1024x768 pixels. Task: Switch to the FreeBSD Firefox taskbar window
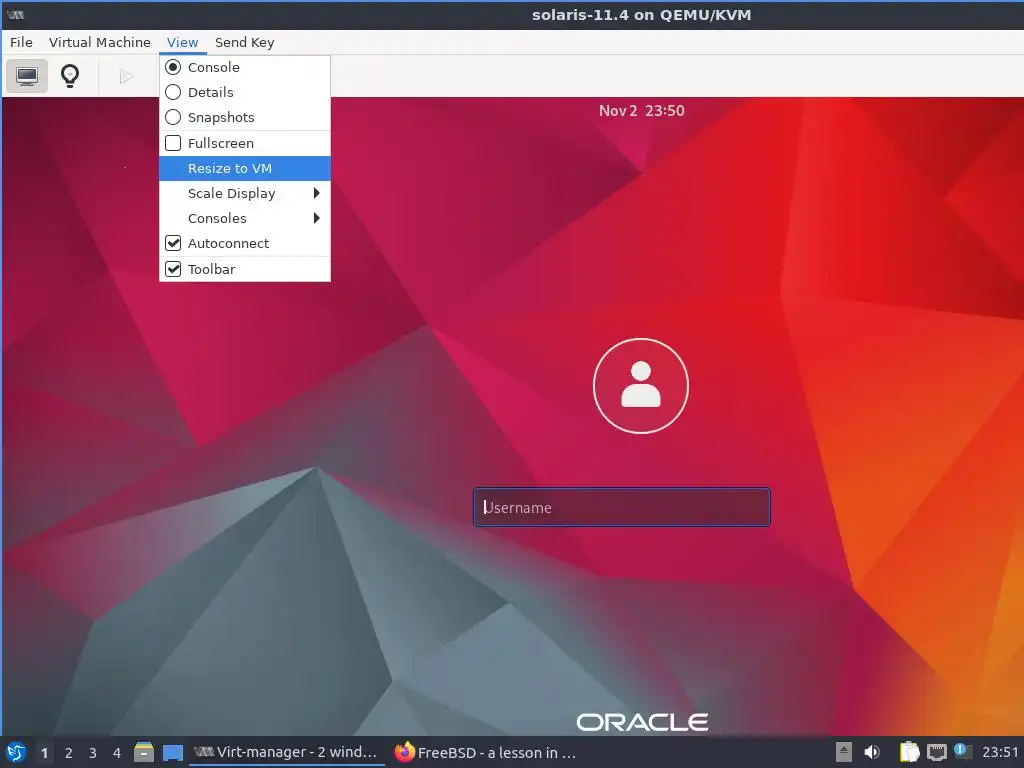486,752
